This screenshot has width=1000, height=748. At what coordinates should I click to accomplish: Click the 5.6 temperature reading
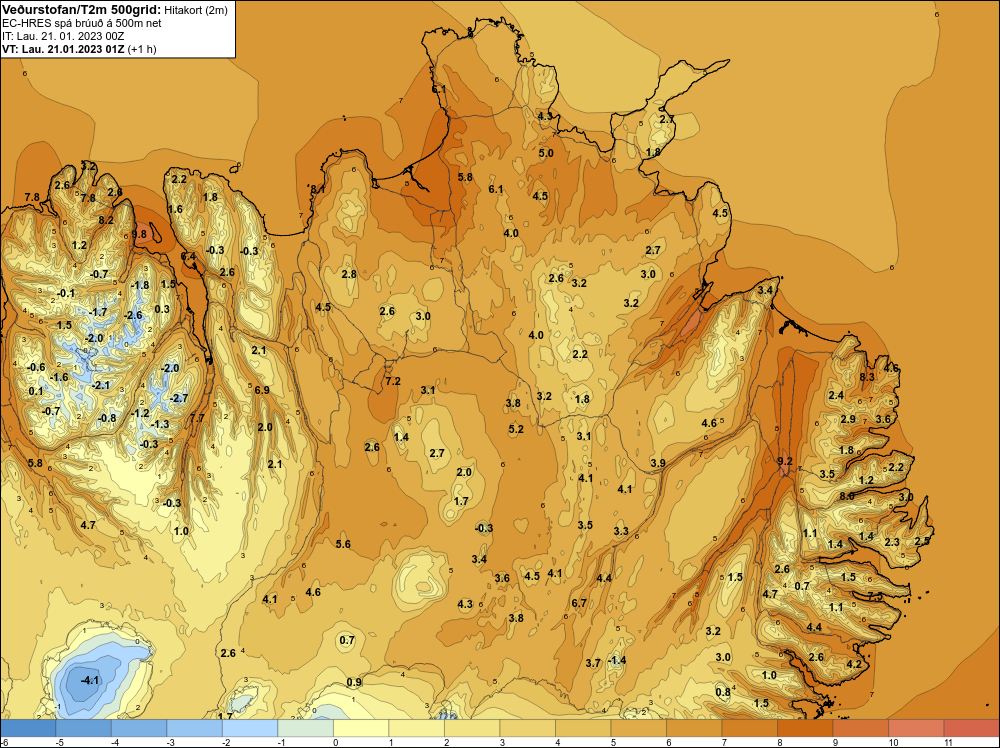click(x=343, y=544)
